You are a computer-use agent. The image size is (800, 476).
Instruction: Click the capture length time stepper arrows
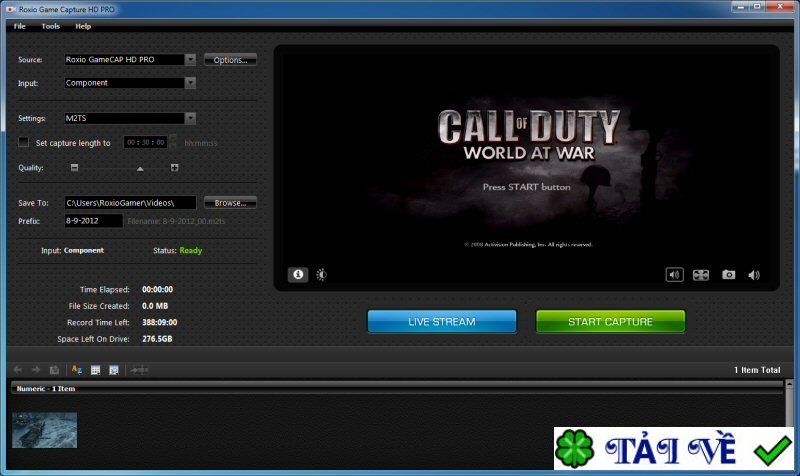click(173, 142)
